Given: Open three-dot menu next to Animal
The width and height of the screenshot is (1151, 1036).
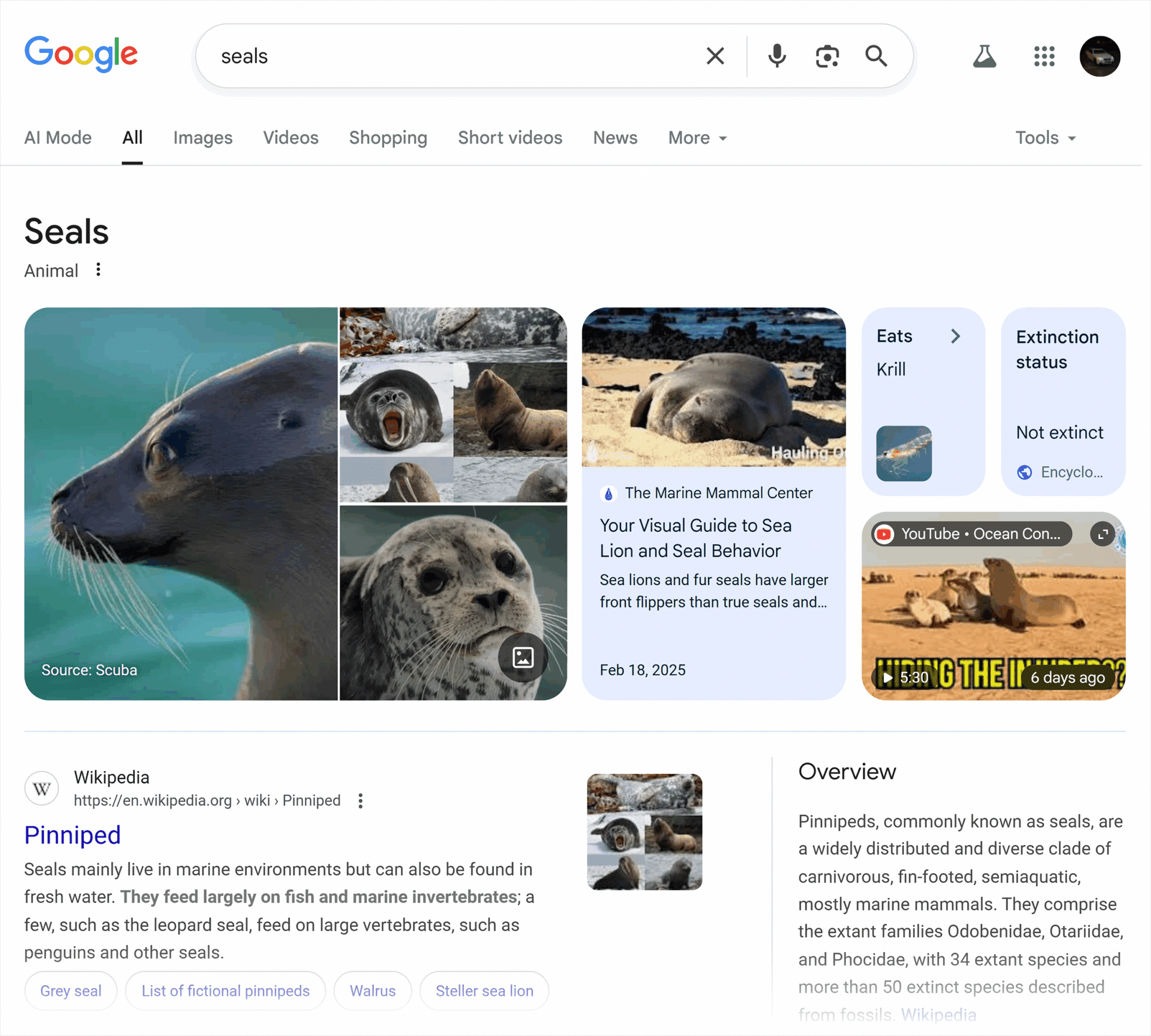Looking at the screenshot, I should coord(98,269).
